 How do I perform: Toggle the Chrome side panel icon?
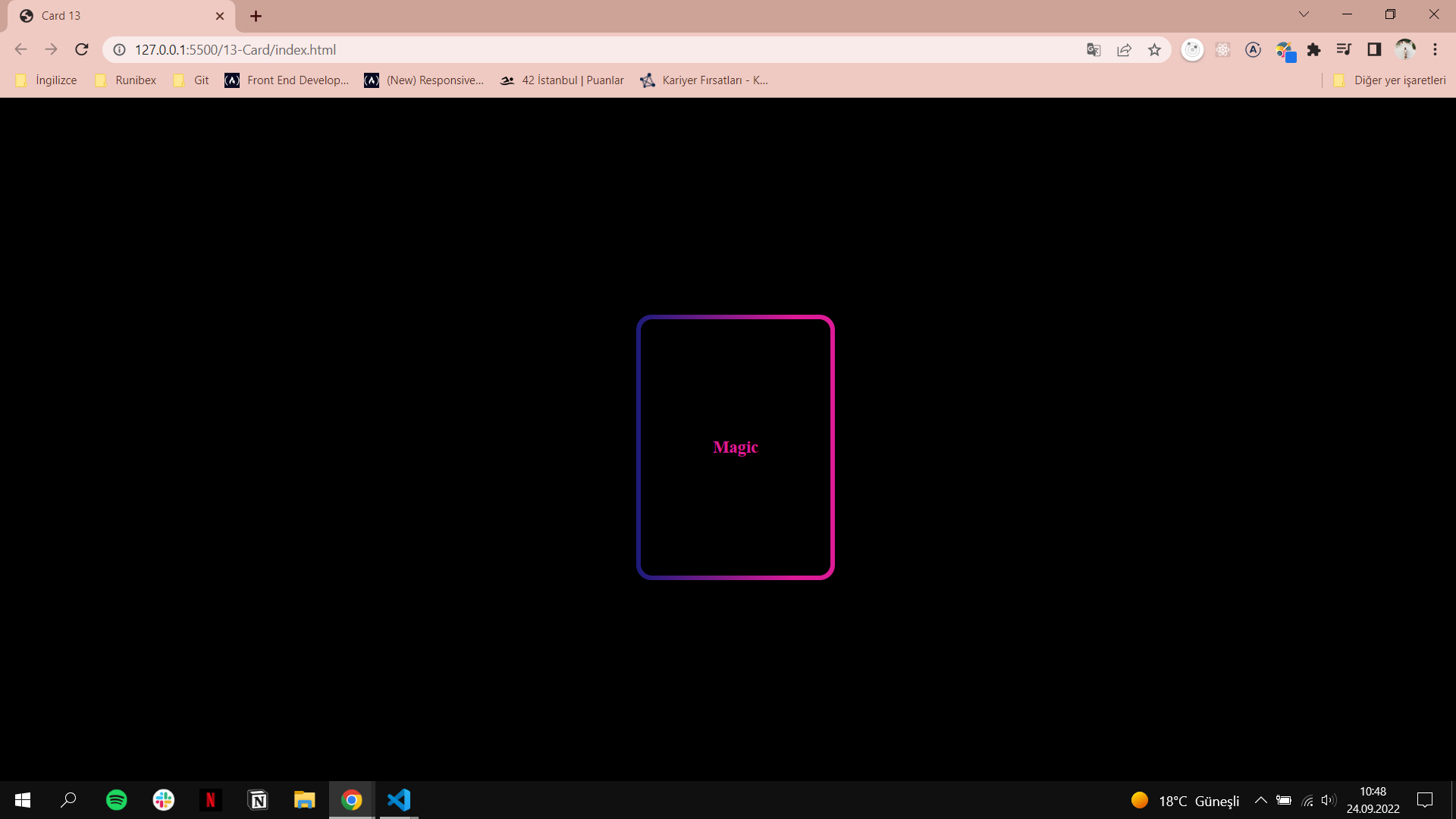(x=1375, y=49)
